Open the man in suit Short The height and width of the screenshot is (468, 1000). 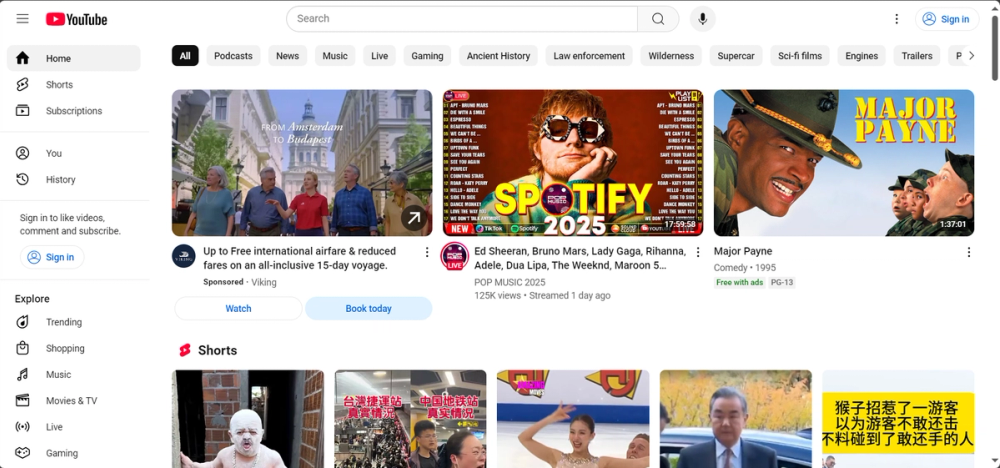pyautogui.click(x=735, y=419)
